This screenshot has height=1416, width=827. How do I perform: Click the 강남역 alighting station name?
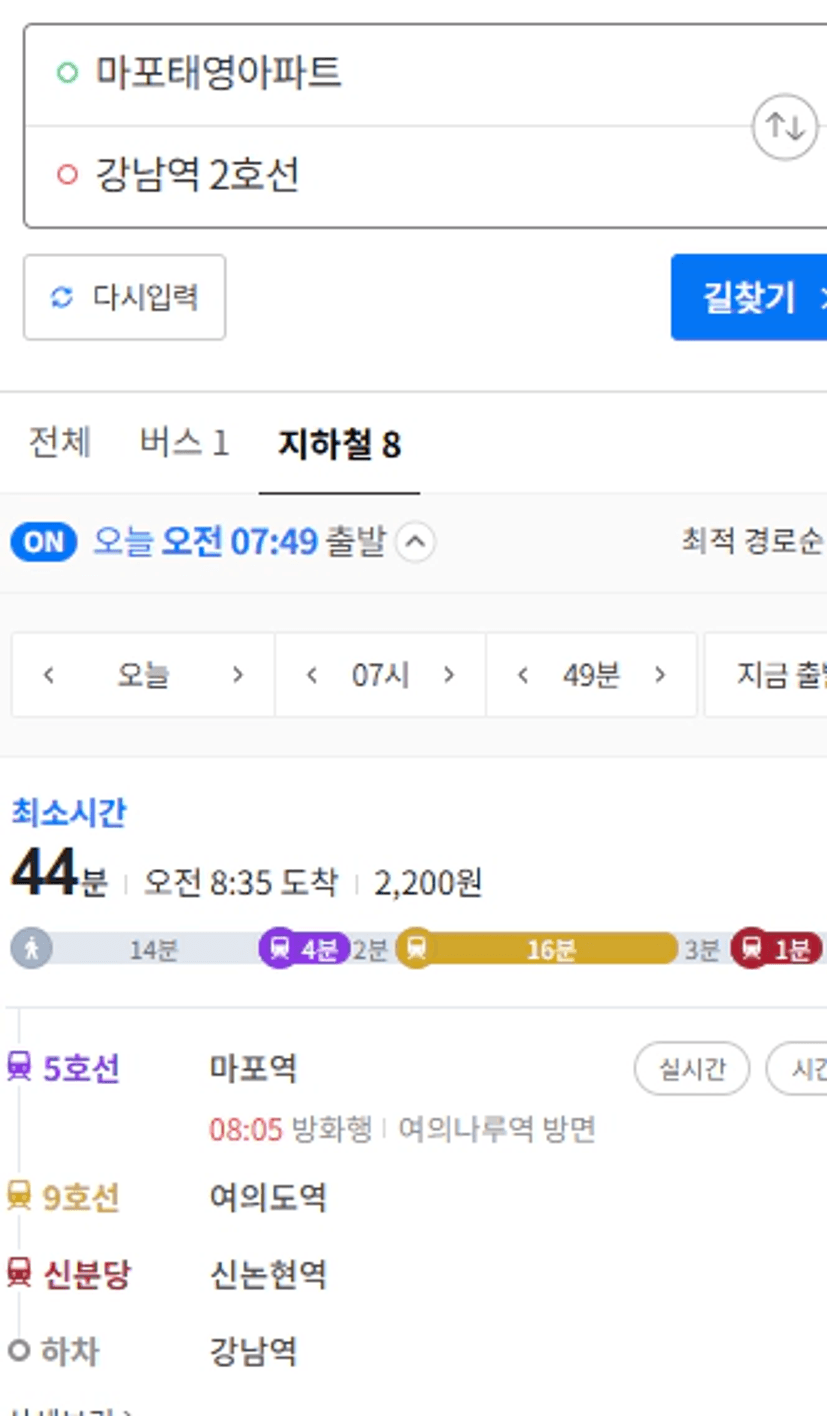coord(253,1352)
